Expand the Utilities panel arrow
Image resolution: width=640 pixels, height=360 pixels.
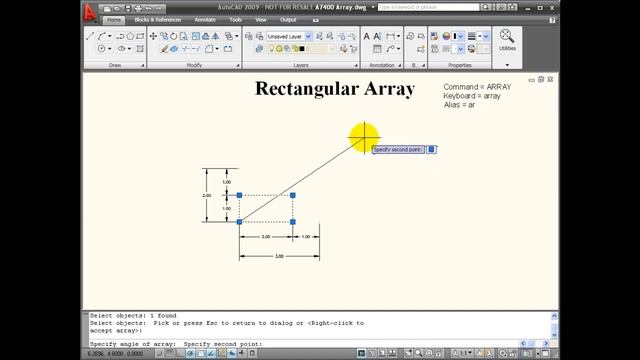[x=507, y=65]
